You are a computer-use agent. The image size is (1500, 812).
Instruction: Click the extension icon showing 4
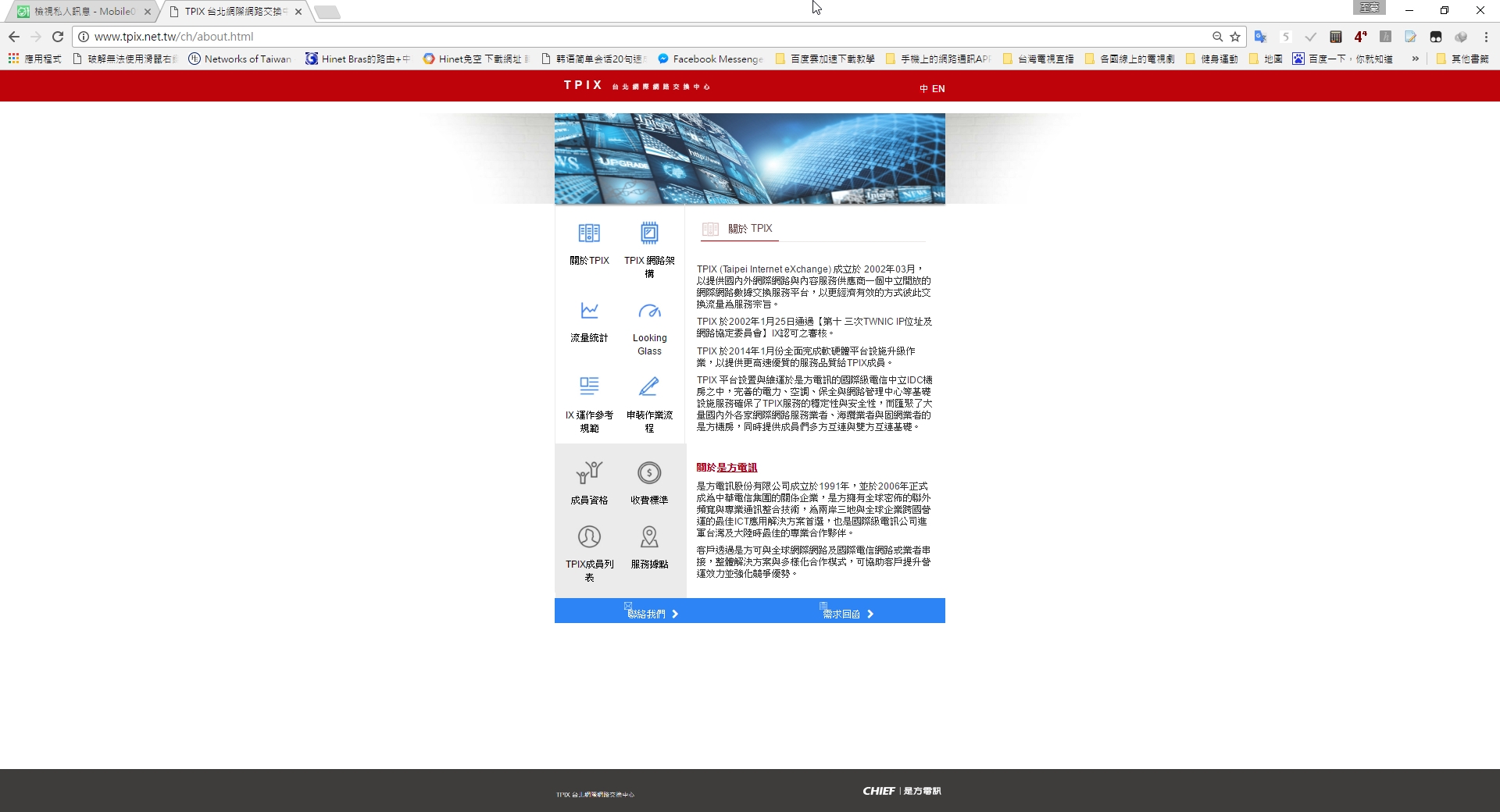coord(1361,37)
